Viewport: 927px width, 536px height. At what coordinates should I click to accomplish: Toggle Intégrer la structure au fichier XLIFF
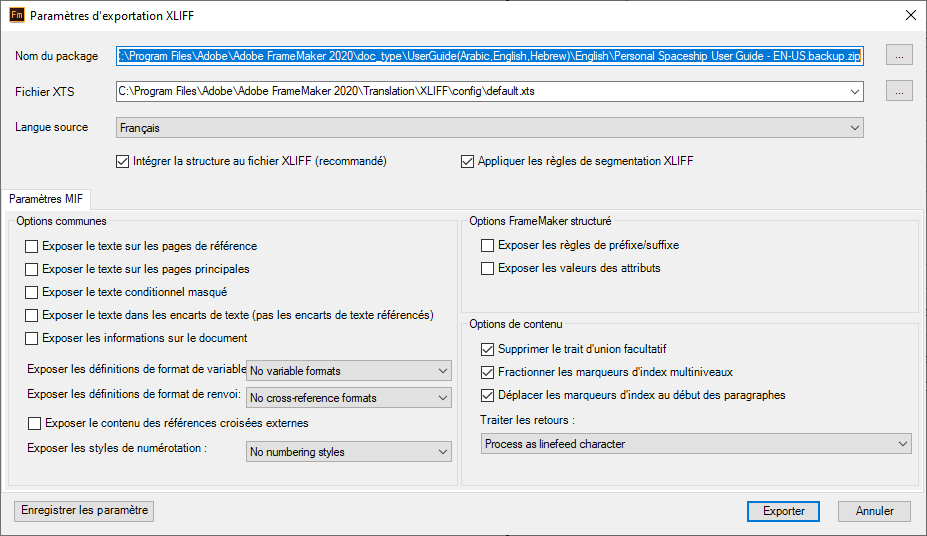124,161
